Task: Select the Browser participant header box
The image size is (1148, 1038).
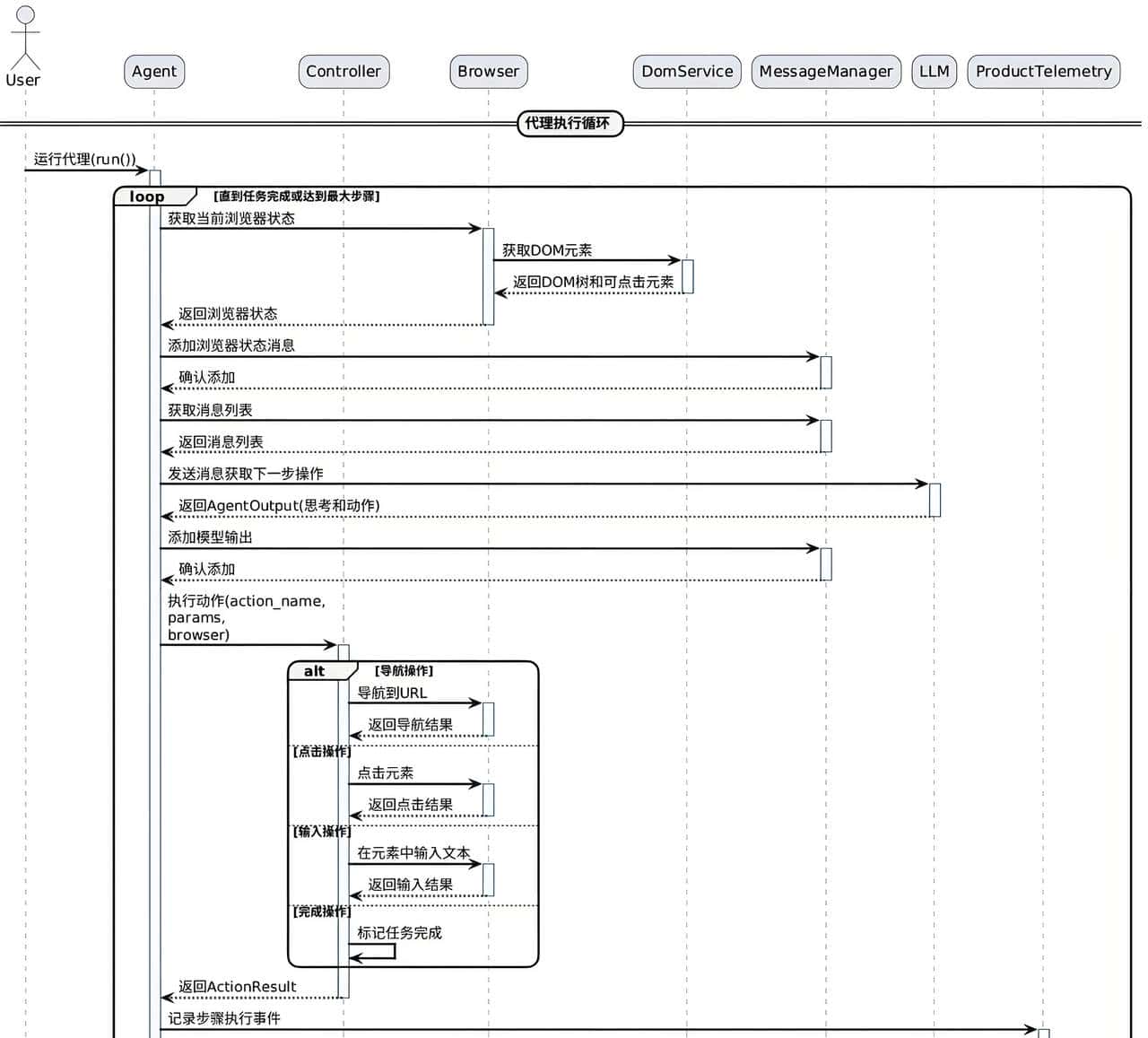Action: [x=488, y=71]
